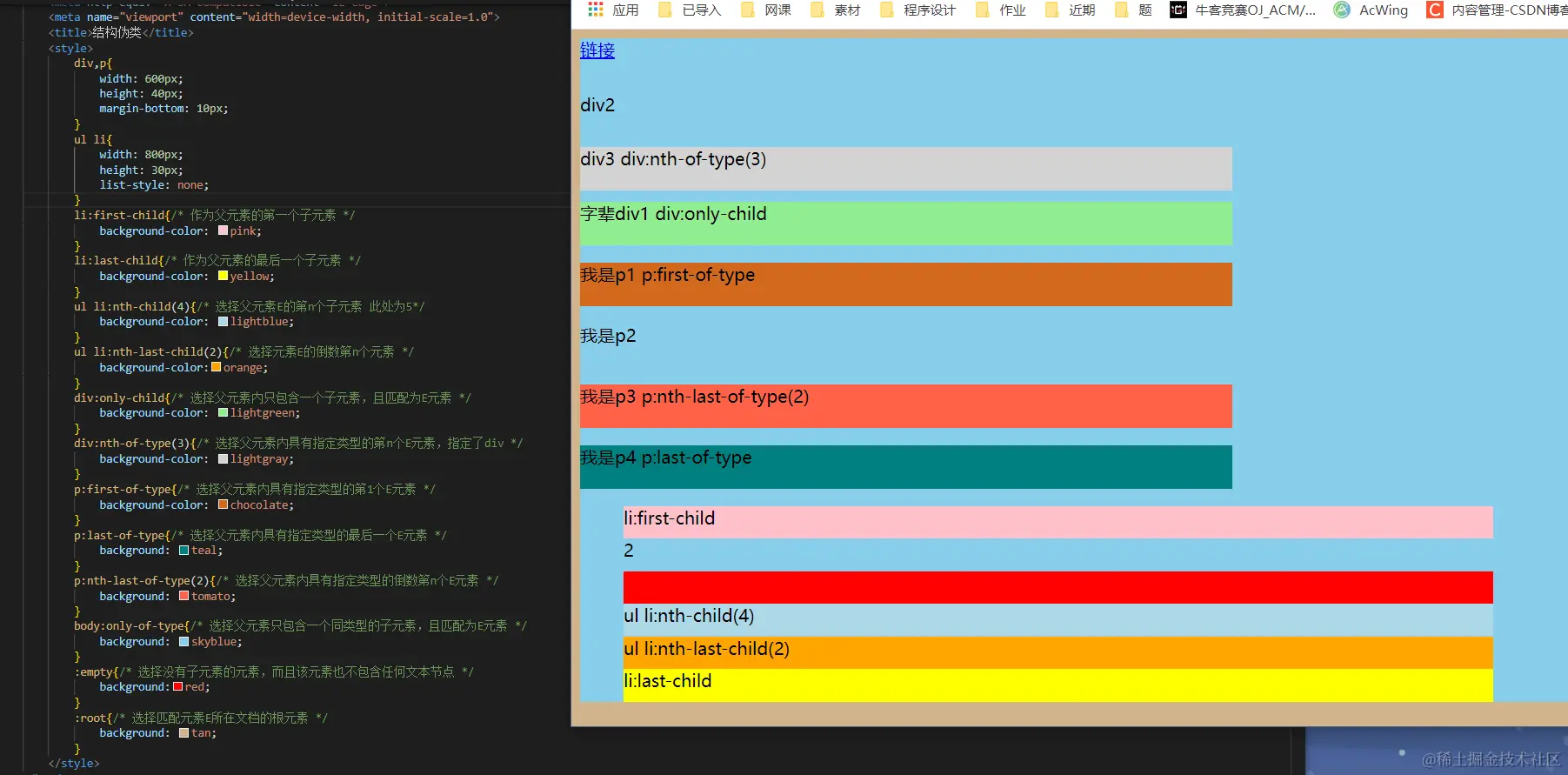Click the ':root{' selector in code
Viewport: 1568px width, 775px height.
coord(93,718)
